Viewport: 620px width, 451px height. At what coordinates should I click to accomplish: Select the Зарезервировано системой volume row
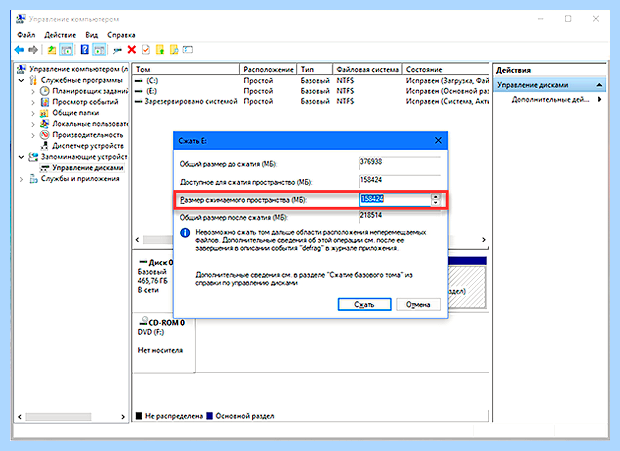pos(311,102)
